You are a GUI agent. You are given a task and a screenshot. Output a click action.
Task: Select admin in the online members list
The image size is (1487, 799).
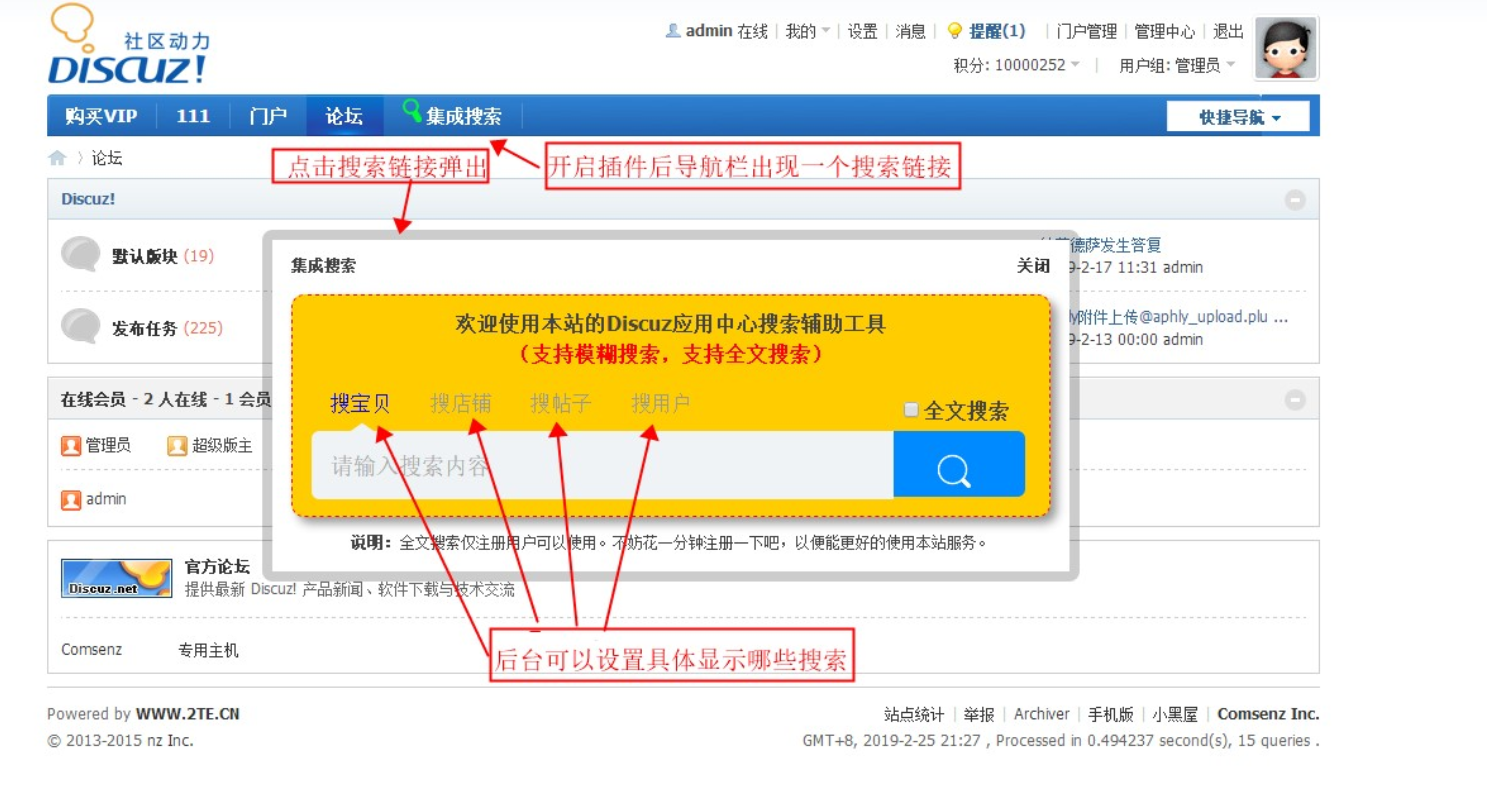106,499
